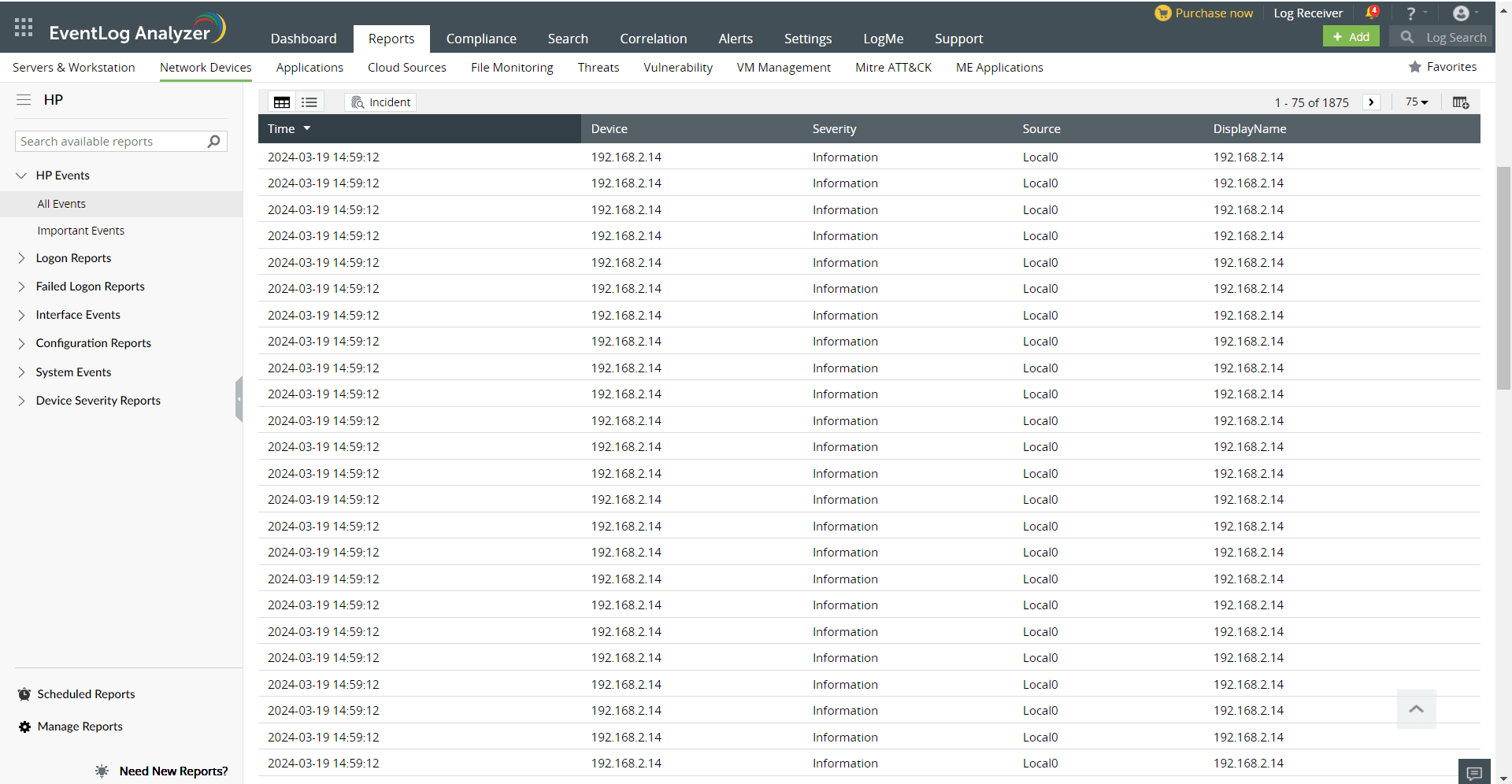Open the File Monitoring subtab

512,68
